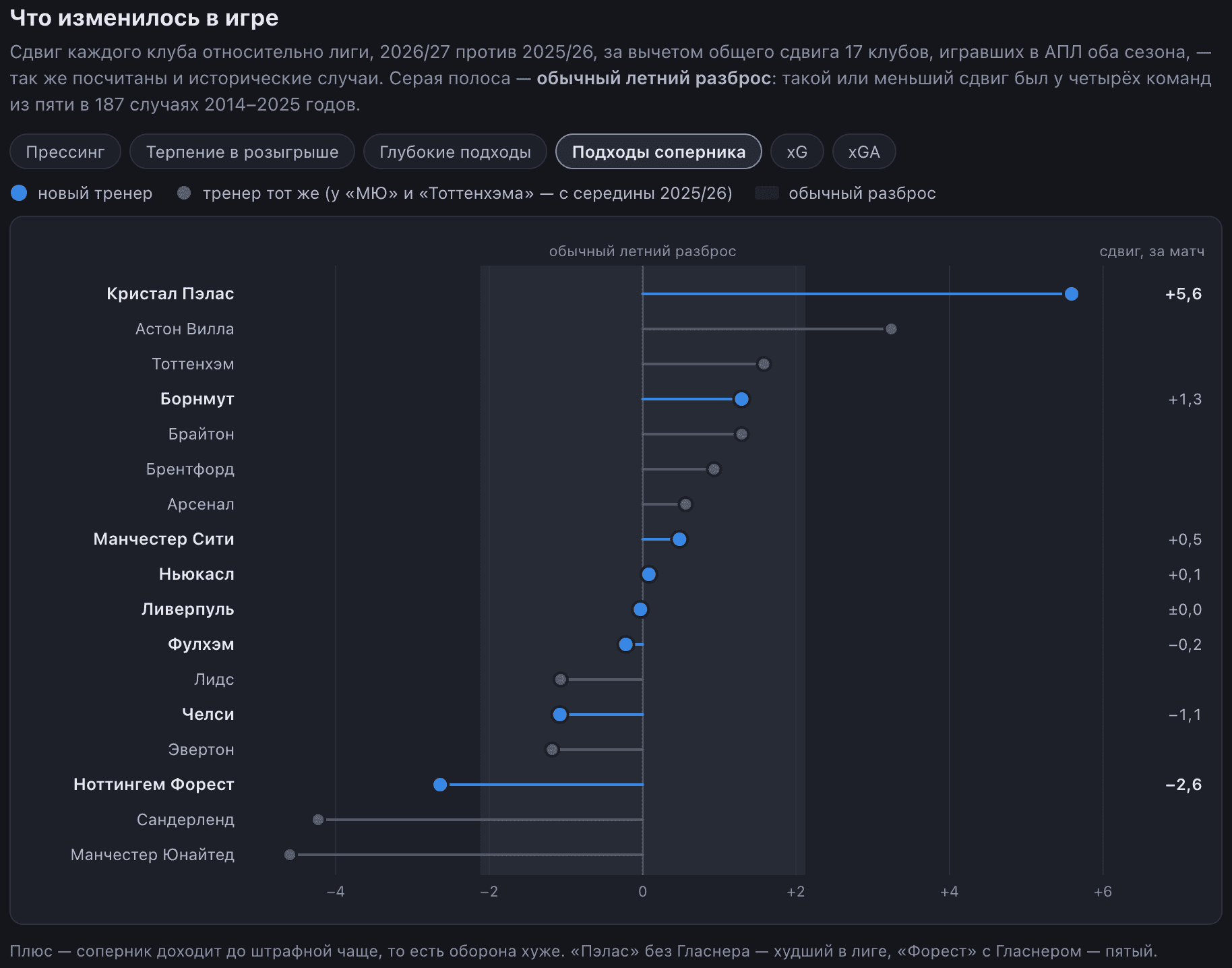Click the Арсенал grey data point
The image size is (1232, 968).
(685, 504)
